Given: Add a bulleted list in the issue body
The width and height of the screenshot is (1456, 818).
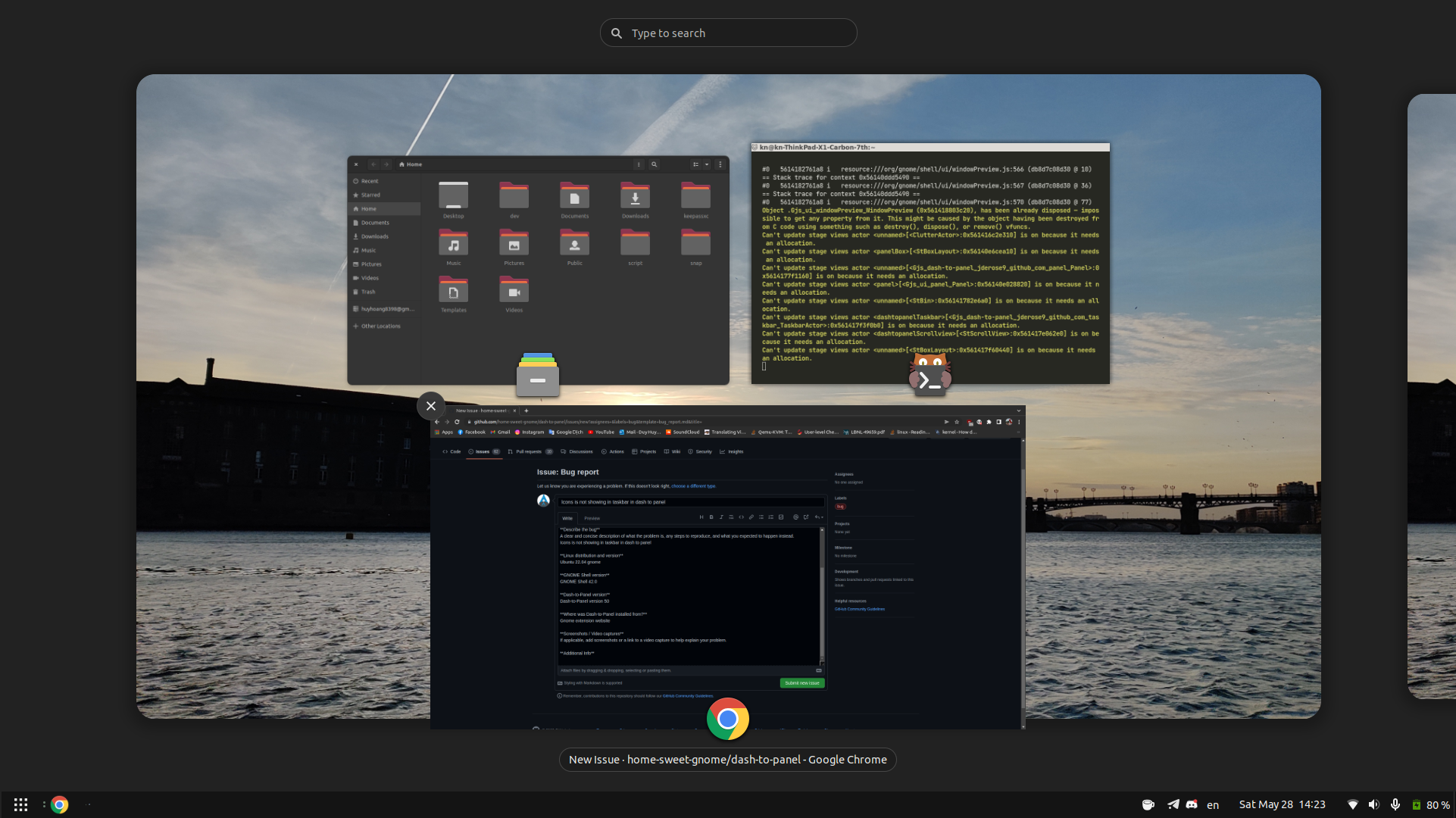Looking at the screenshot, I should click(x=761, y=517).
